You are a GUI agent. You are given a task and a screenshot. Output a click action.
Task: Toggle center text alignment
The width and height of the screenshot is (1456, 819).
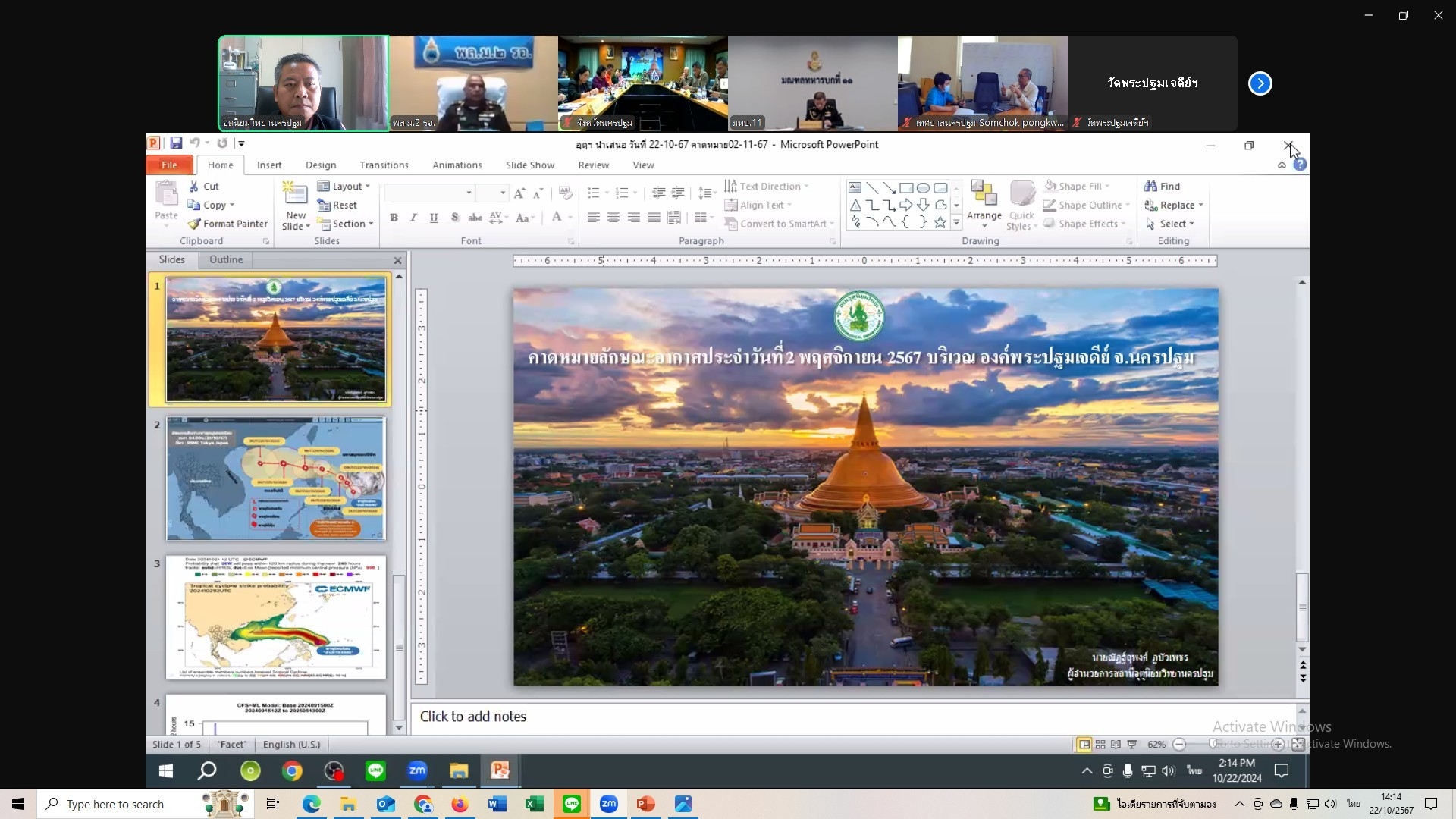click(613, 218)
